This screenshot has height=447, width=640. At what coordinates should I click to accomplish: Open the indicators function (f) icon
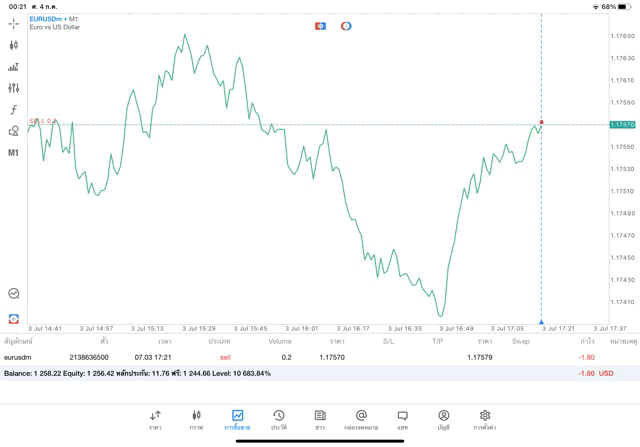14,109
